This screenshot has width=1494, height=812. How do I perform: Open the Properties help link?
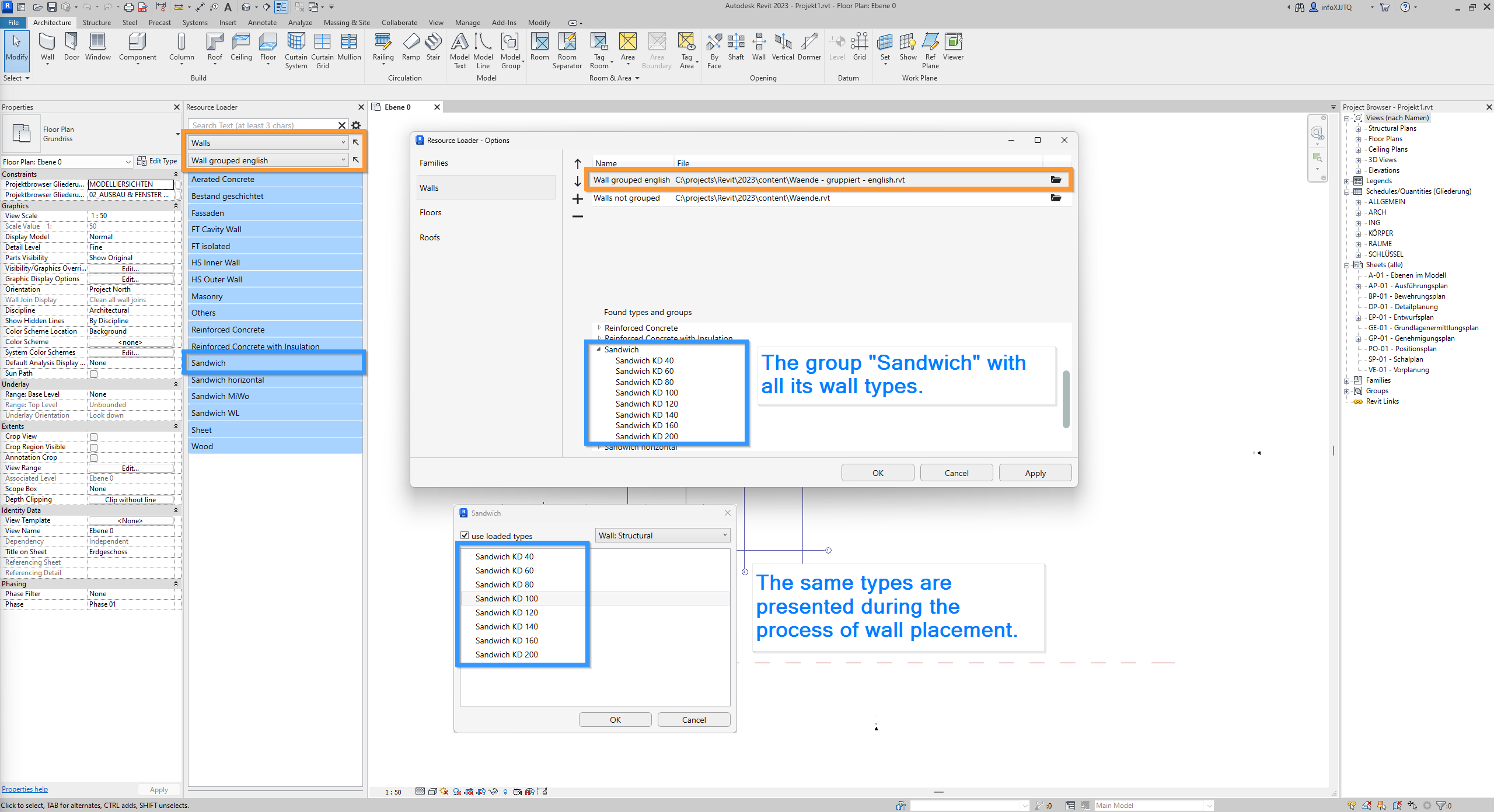click(x=25, y=789)
